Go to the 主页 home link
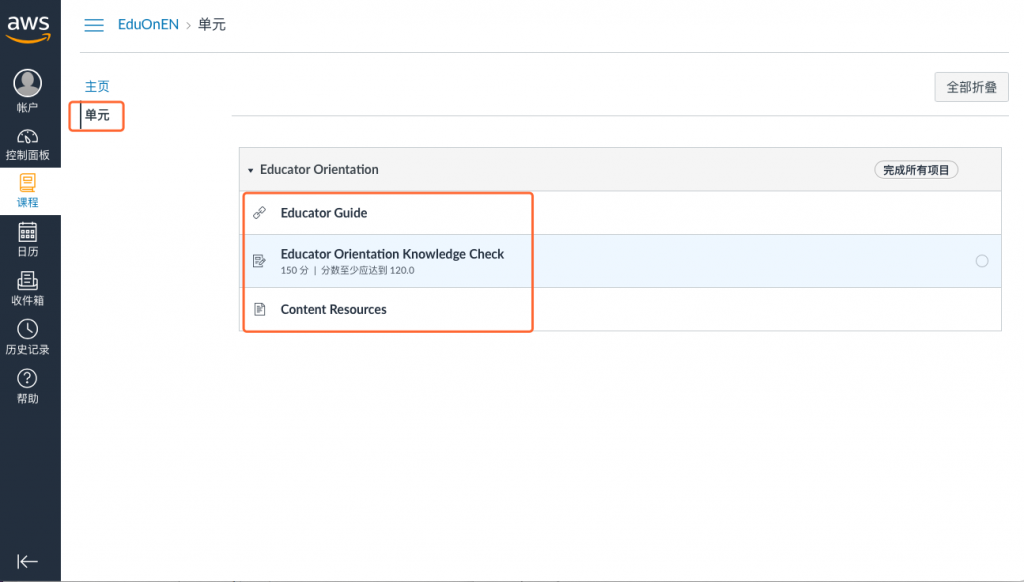Image resolution: width=1024 pixels, height=582 pixels. coord(97,87)
